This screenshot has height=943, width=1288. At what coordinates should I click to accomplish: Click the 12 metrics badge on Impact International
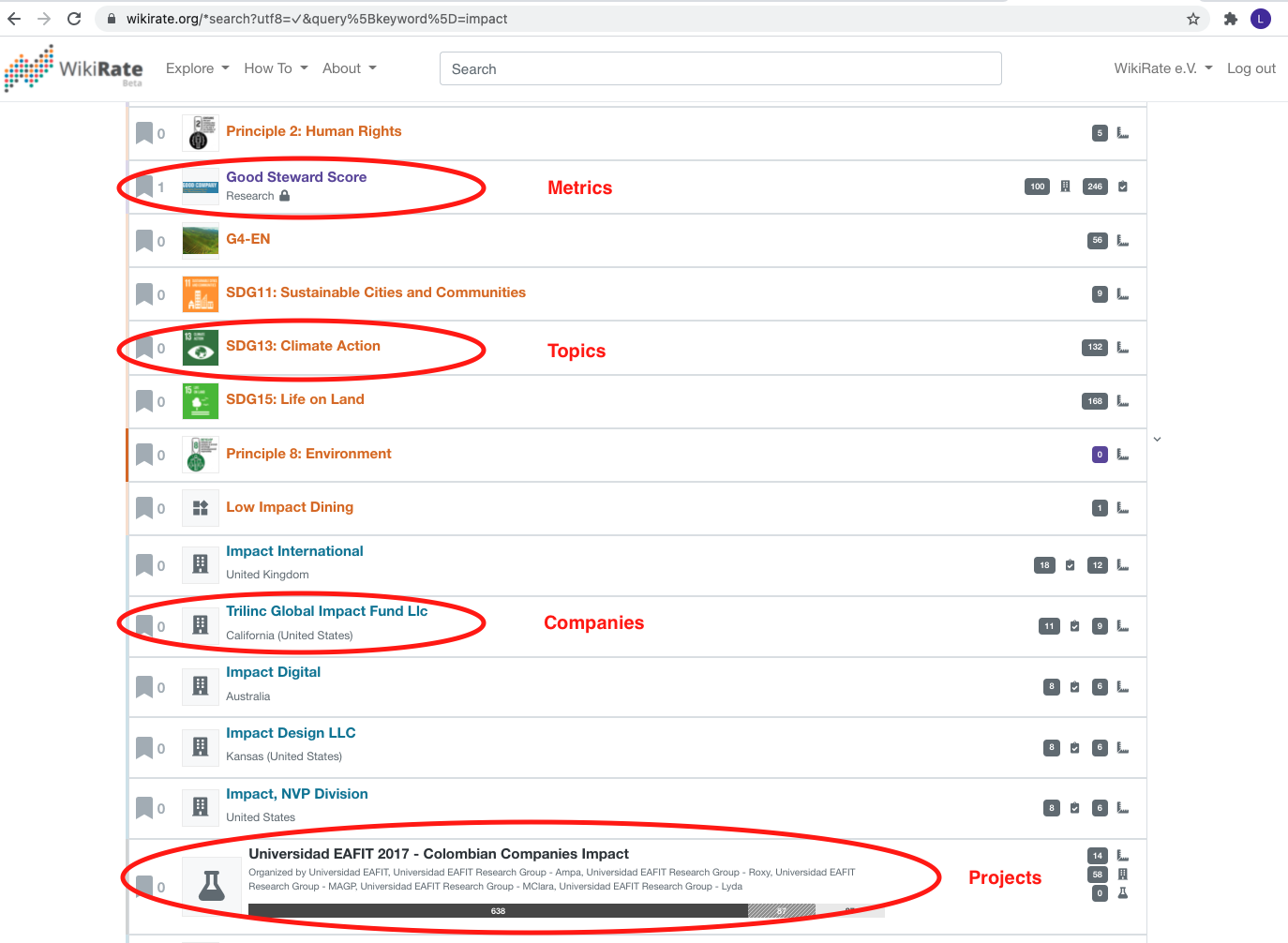click(1097, 565)
